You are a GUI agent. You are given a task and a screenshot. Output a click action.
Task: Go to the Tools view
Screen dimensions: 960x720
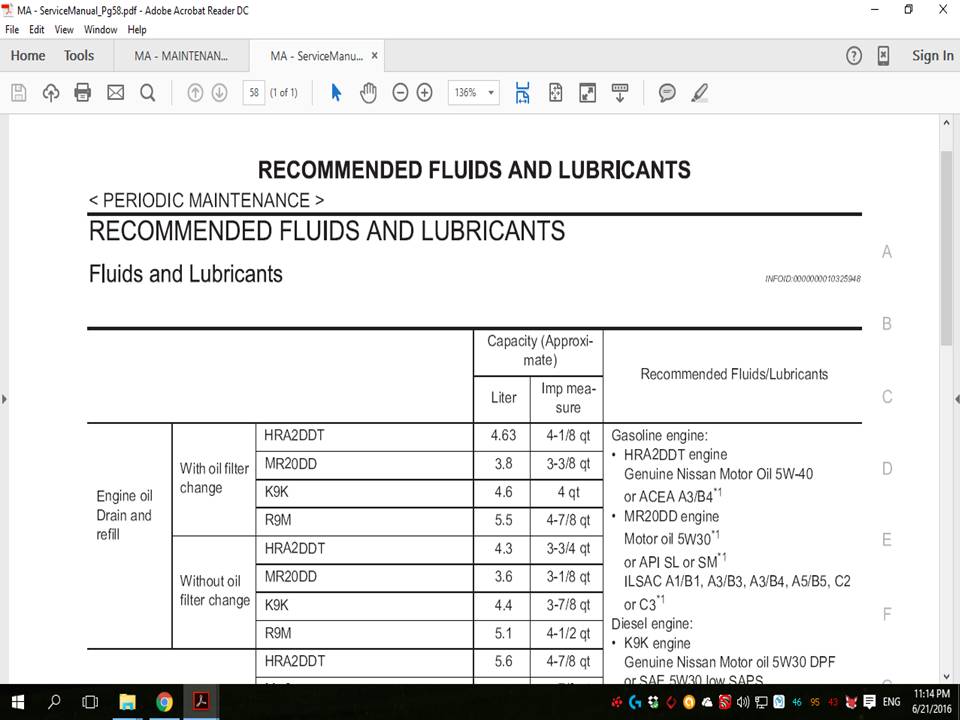point(79,56)
